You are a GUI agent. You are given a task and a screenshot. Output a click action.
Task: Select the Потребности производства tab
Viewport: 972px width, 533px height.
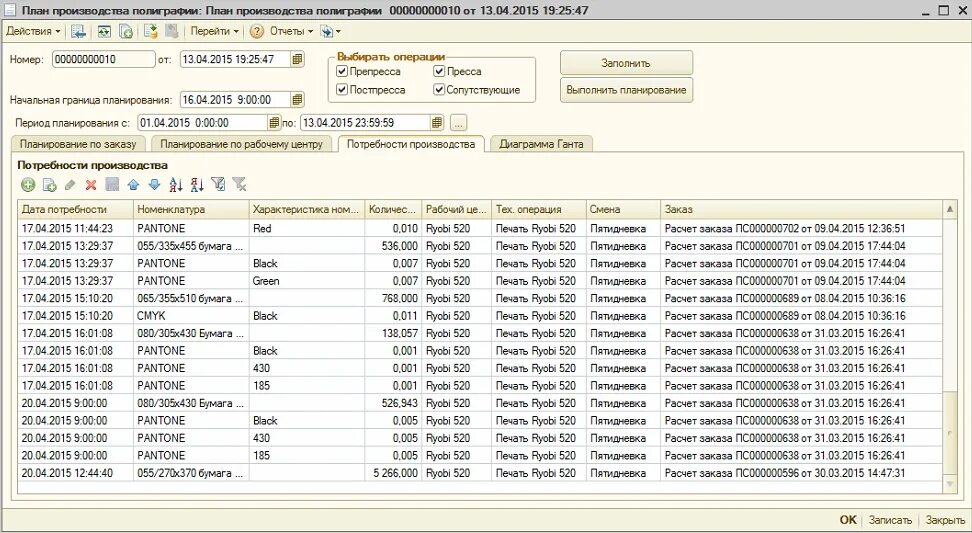(x=411, y=144)
